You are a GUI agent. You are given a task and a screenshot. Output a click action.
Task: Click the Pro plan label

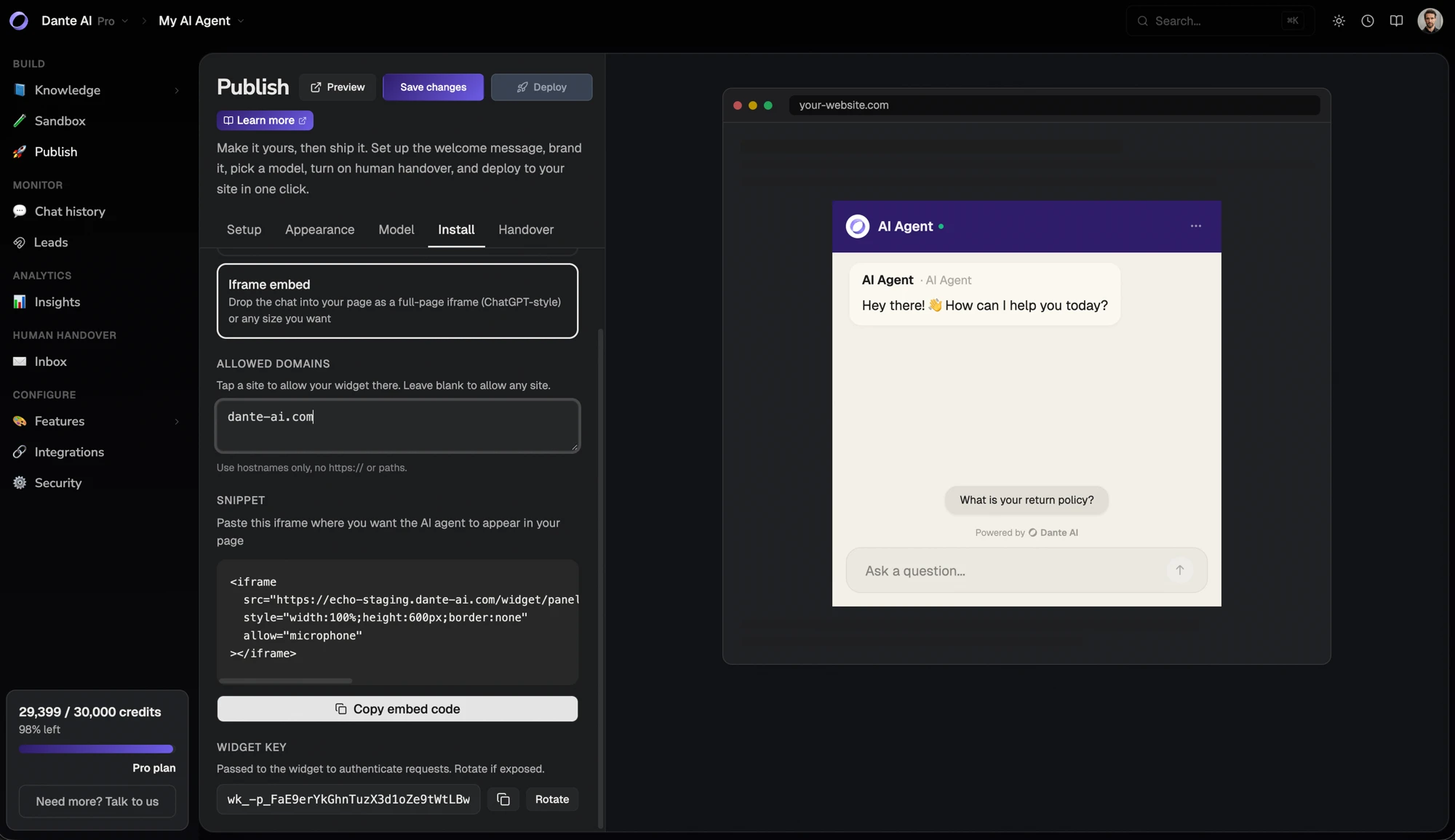click(x=154, y=768)
